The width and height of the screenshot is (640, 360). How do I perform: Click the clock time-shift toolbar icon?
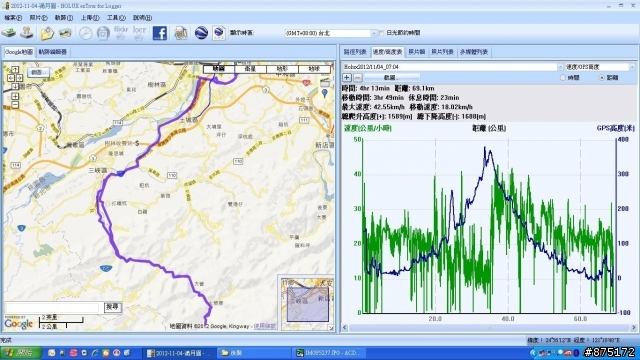point(85,33)
